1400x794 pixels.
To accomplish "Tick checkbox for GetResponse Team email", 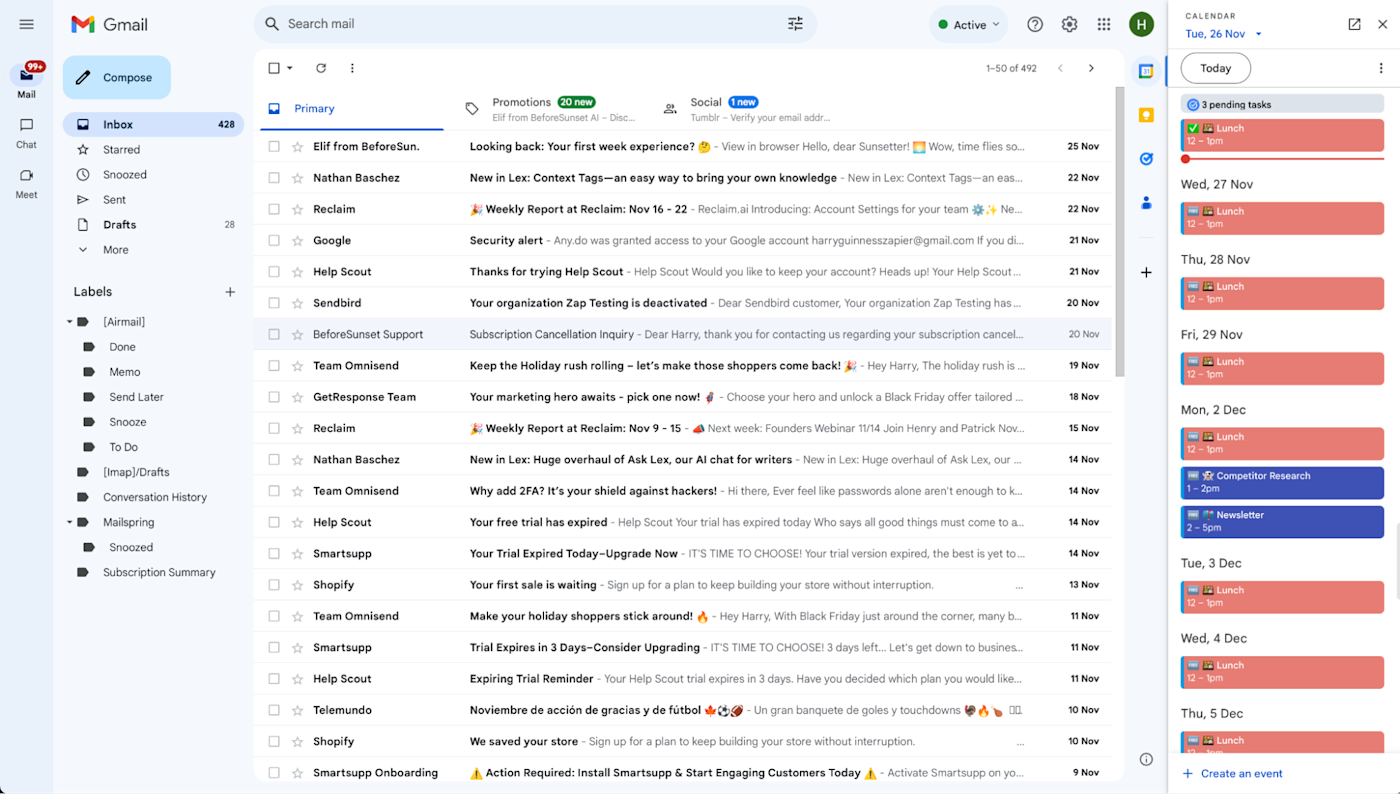I will tap(274, 397).
